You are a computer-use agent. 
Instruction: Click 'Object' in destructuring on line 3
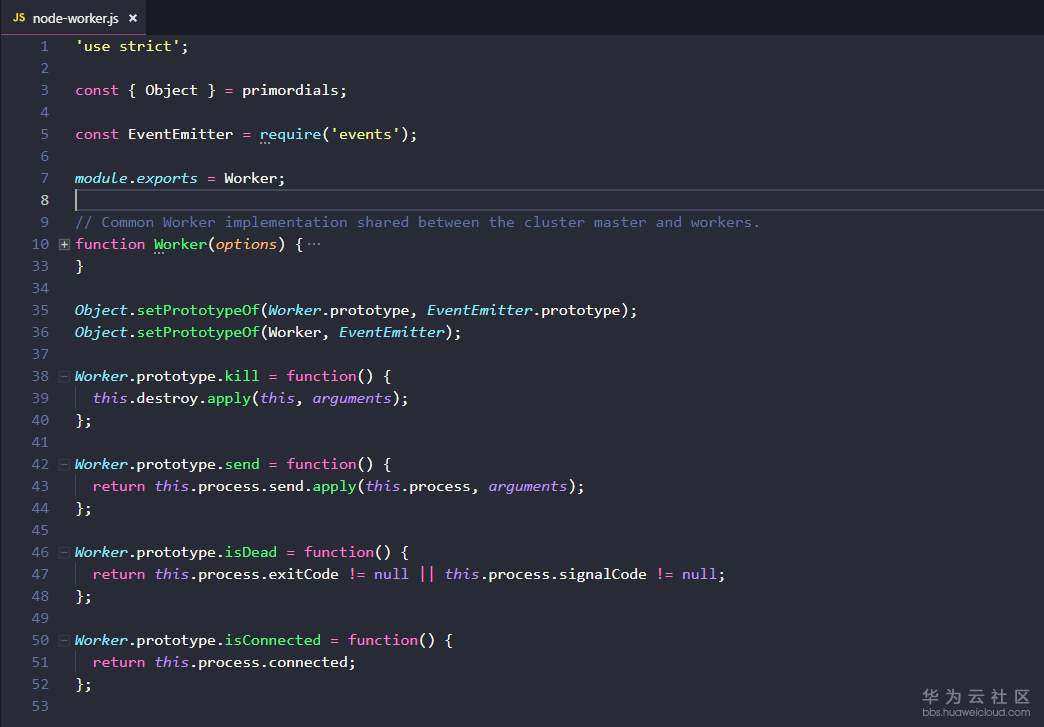pos(171,91)
